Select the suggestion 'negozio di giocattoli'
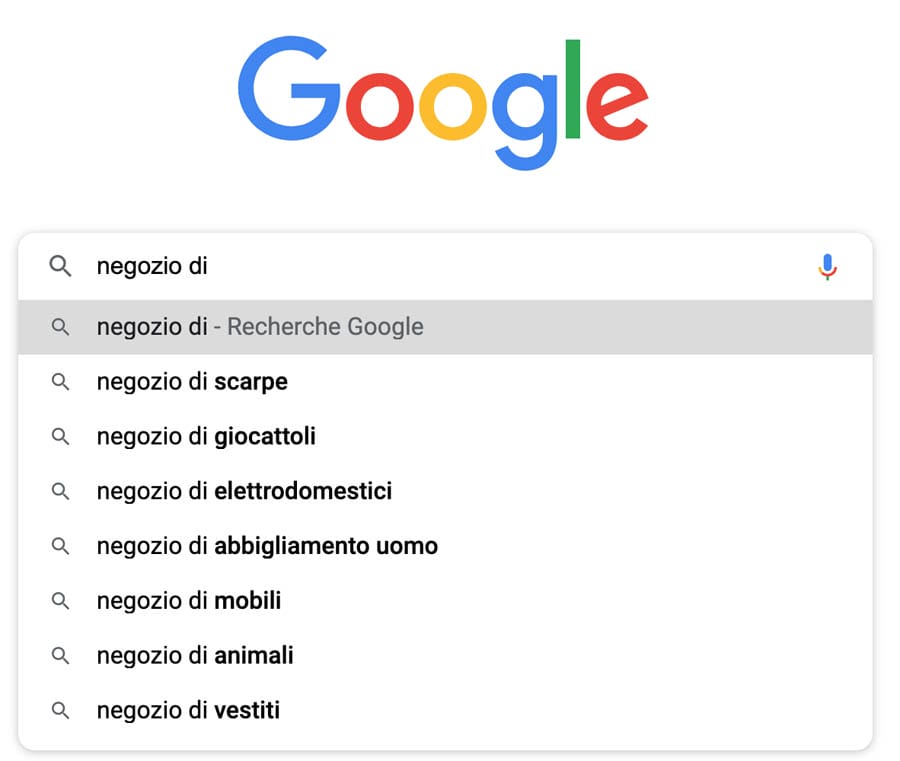 coord(206,436)
